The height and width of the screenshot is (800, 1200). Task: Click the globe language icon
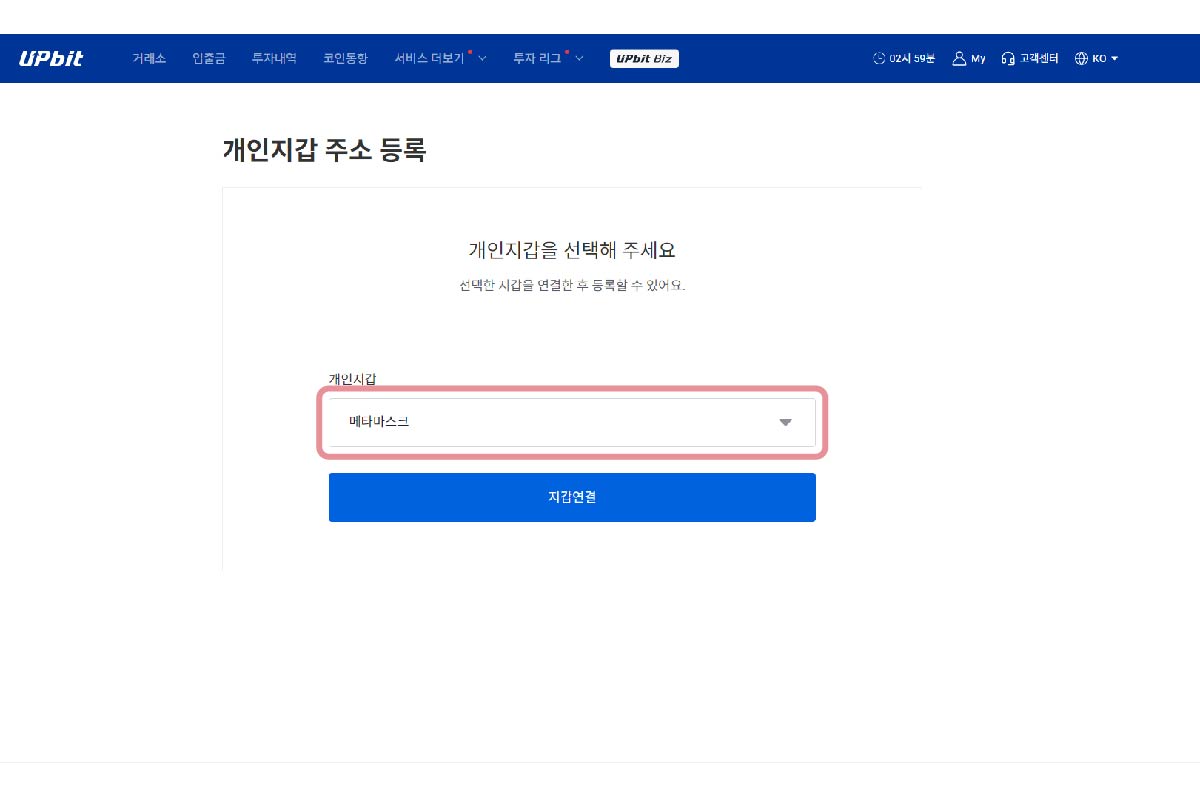pyautogui.click(x=1081, y=59)
